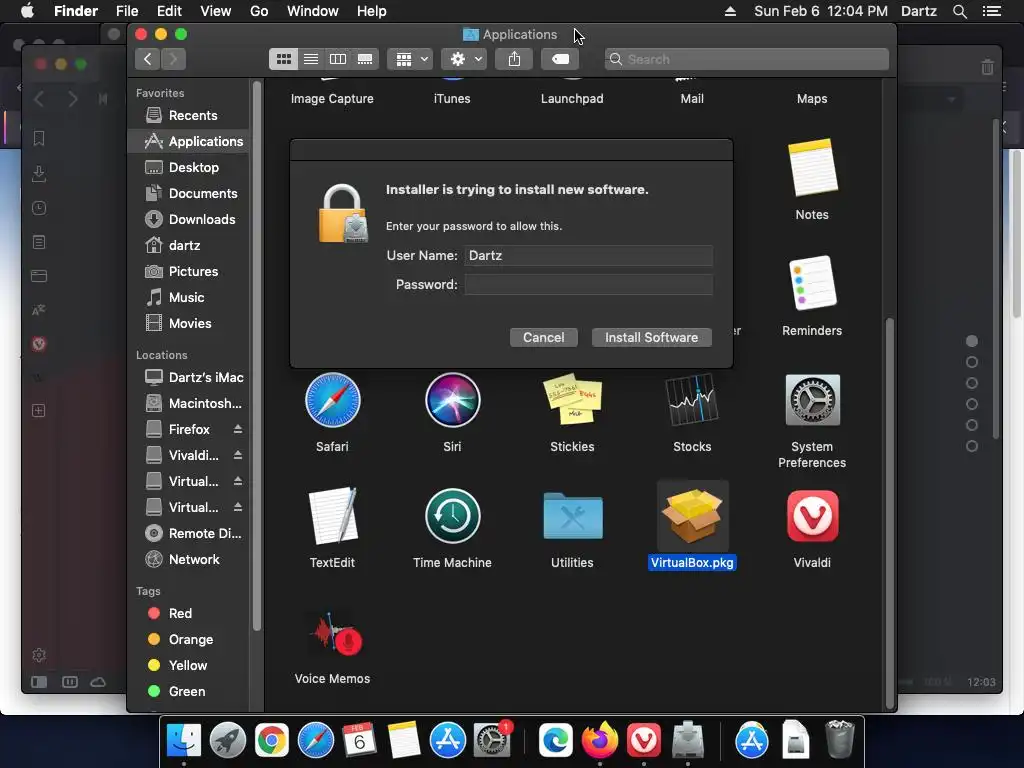Image resolution: width=1024 pixels, height=768 pixels.
Task: Open the Trash in the Dock
Action: (839, 739)
